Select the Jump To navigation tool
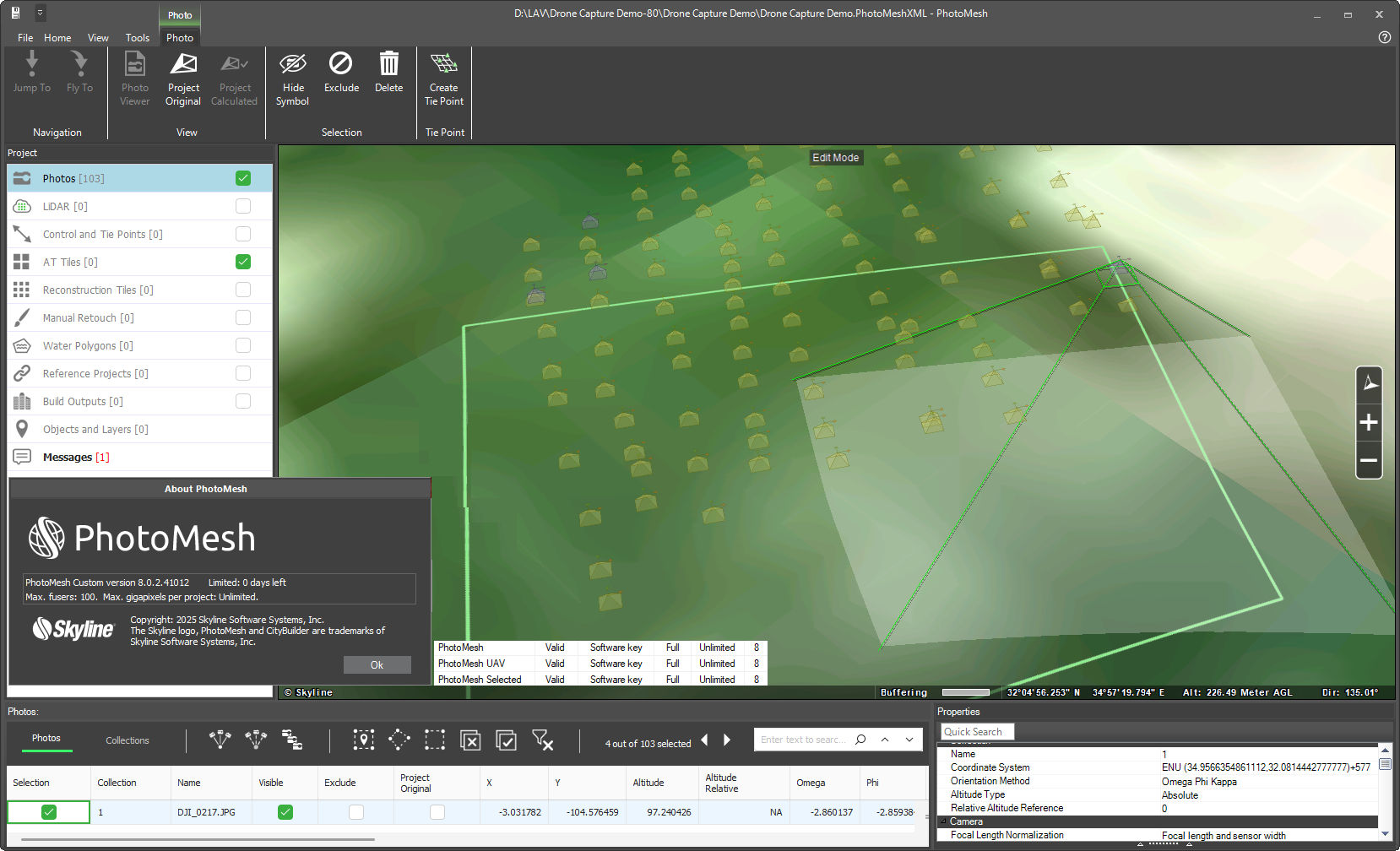The width and height of the screenshot is (1400, 851). 31,78
